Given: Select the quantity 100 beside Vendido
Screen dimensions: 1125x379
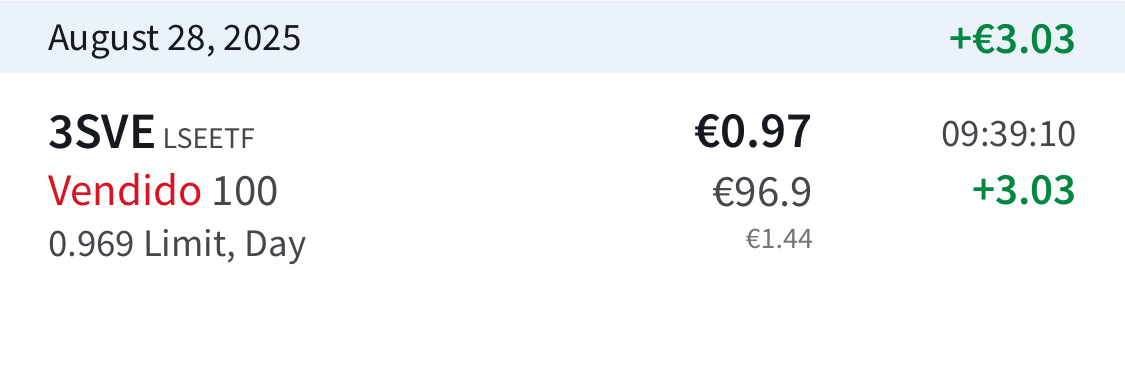Looking at the screenshot, I should 245,192.
